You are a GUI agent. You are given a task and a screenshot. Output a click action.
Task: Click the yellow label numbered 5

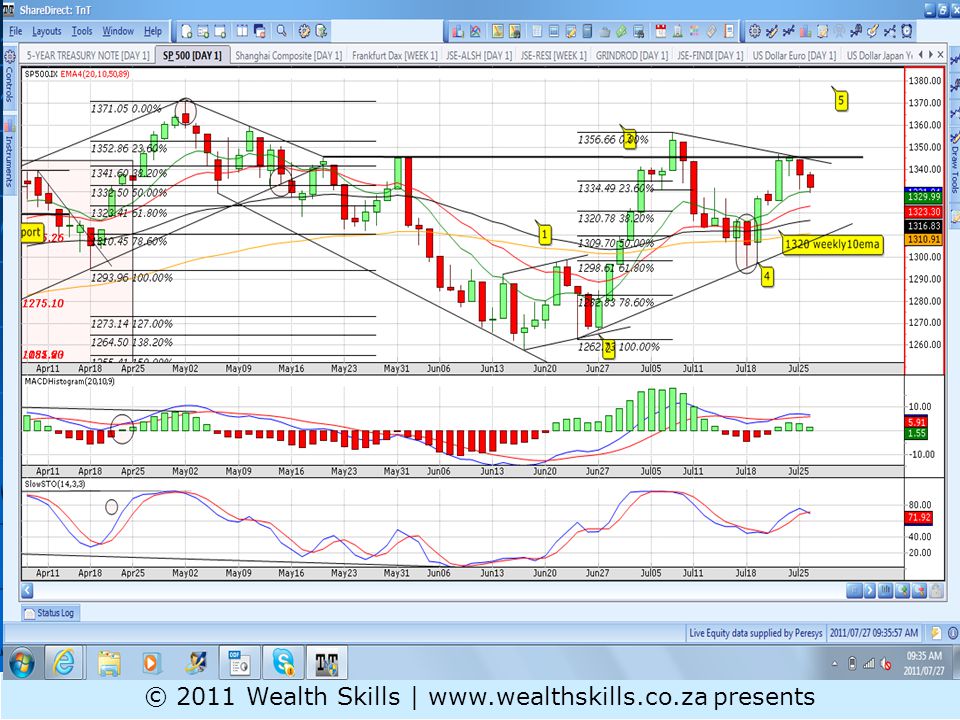coord(841,100)
